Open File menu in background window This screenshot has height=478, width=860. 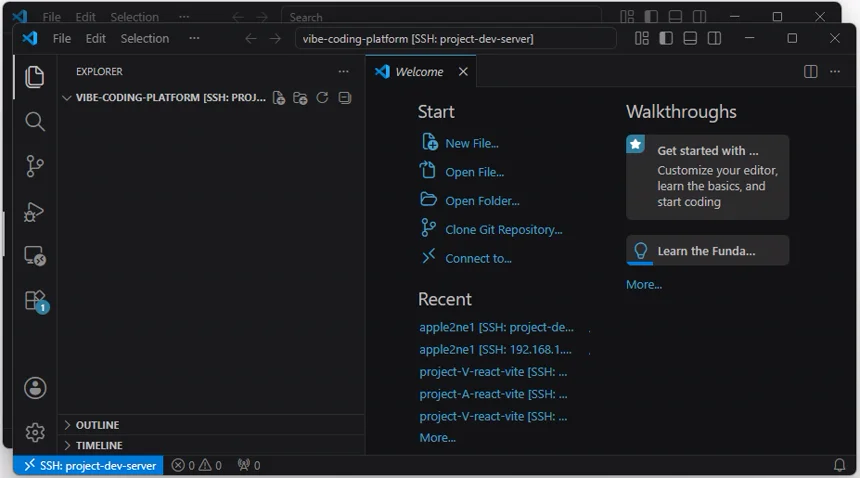pyautogui.click(x=52, y=17)
